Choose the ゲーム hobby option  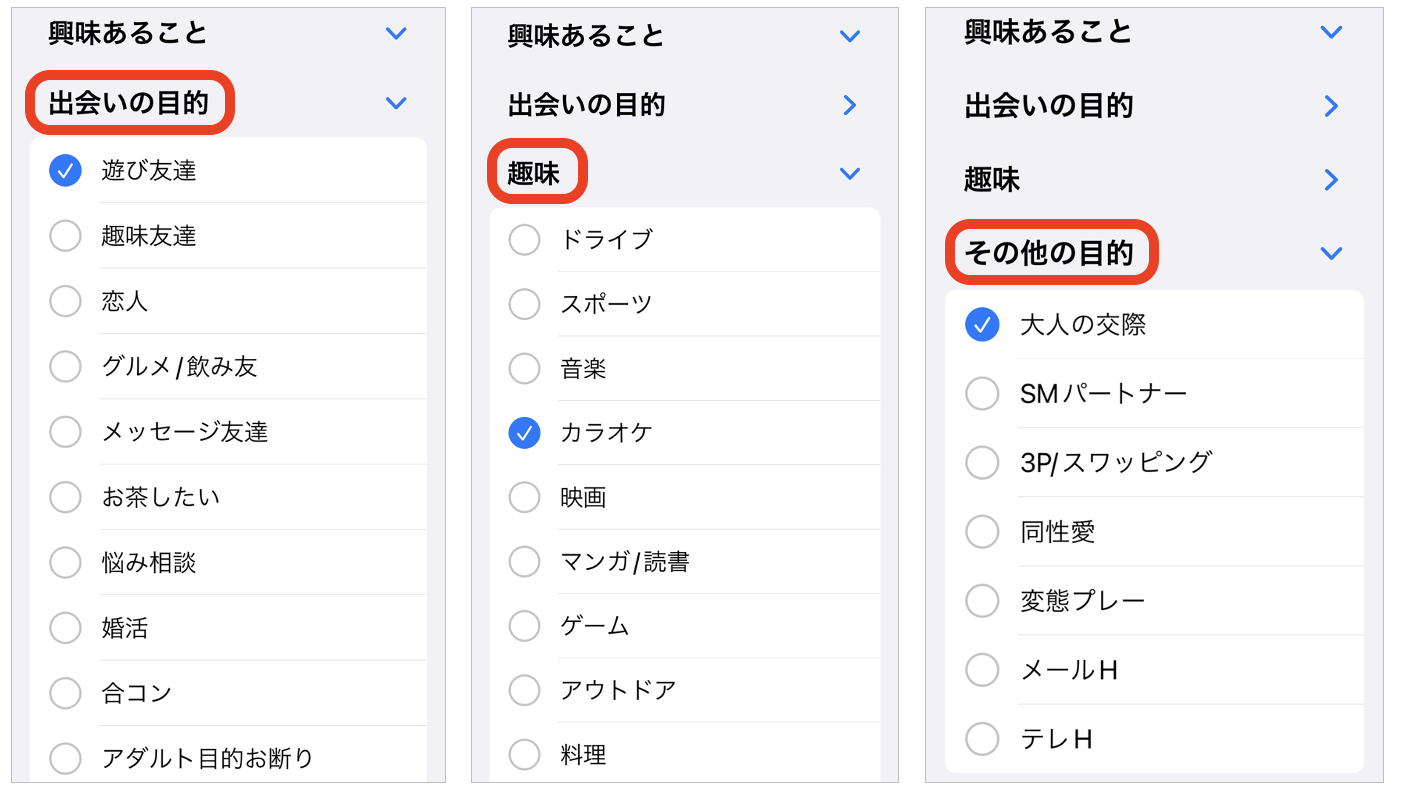pos(524,626)
